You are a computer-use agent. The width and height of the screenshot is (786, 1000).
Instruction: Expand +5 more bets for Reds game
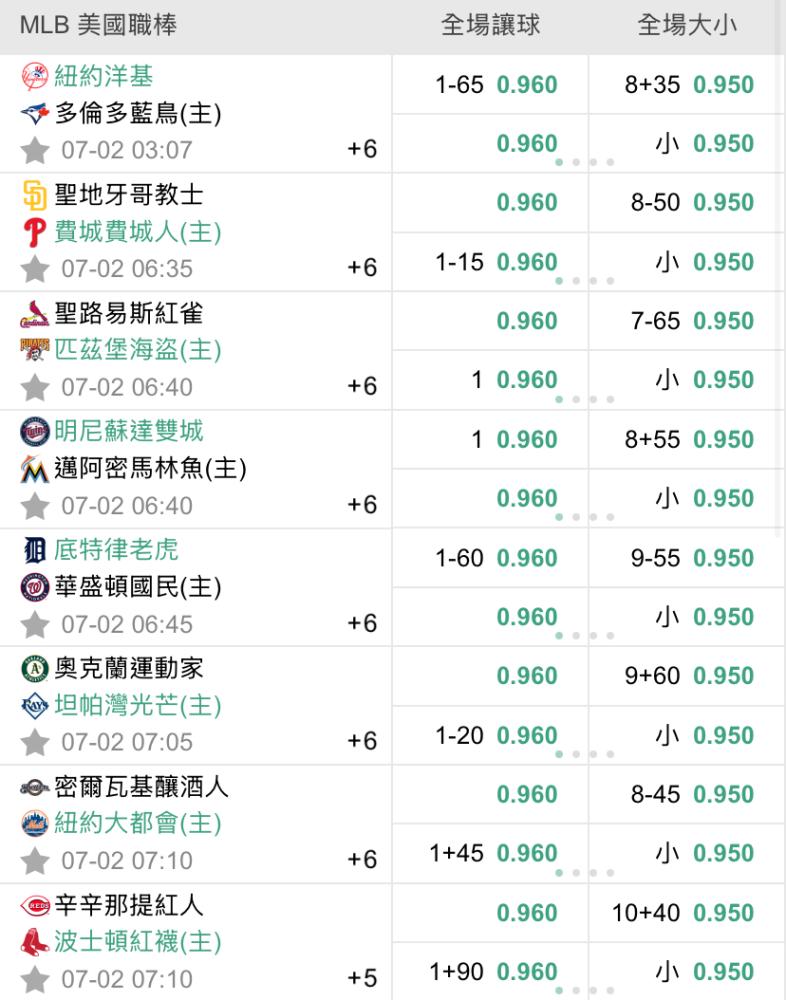[x=361, y=978]
